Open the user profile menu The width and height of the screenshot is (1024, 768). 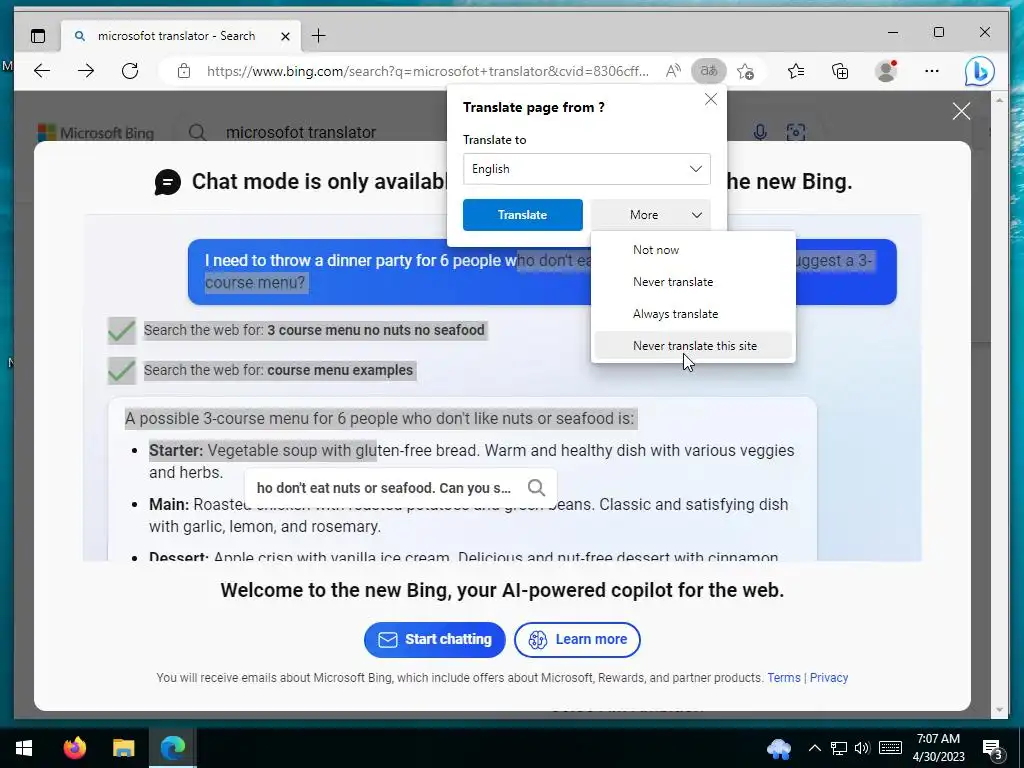pos(886,71)
